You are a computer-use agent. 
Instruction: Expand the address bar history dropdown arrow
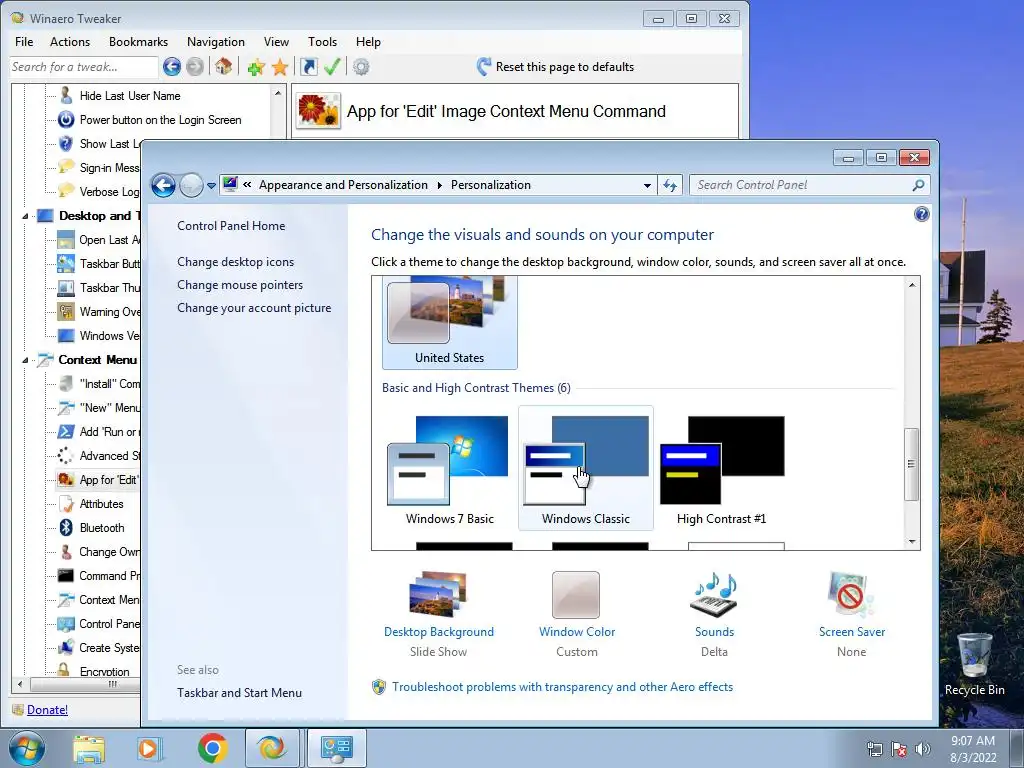tap(647, 185)
